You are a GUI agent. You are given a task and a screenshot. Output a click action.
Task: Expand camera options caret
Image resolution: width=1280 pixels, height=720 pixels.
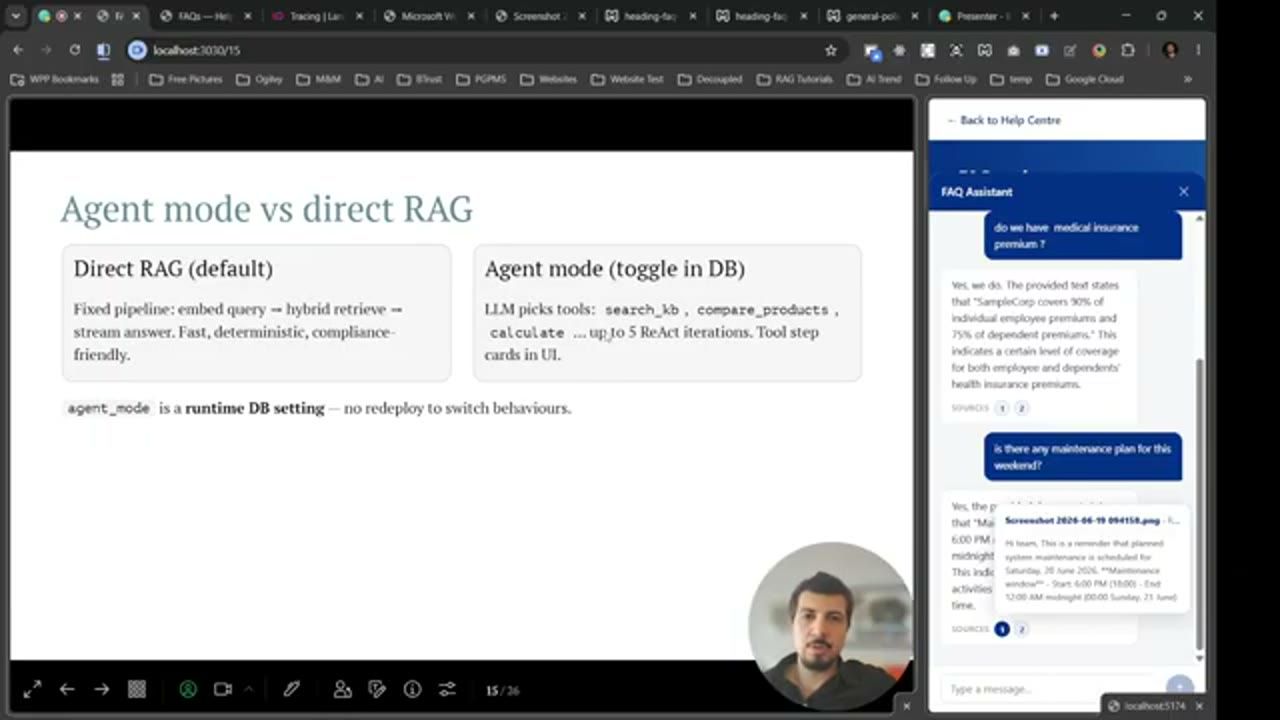point(248,688)
